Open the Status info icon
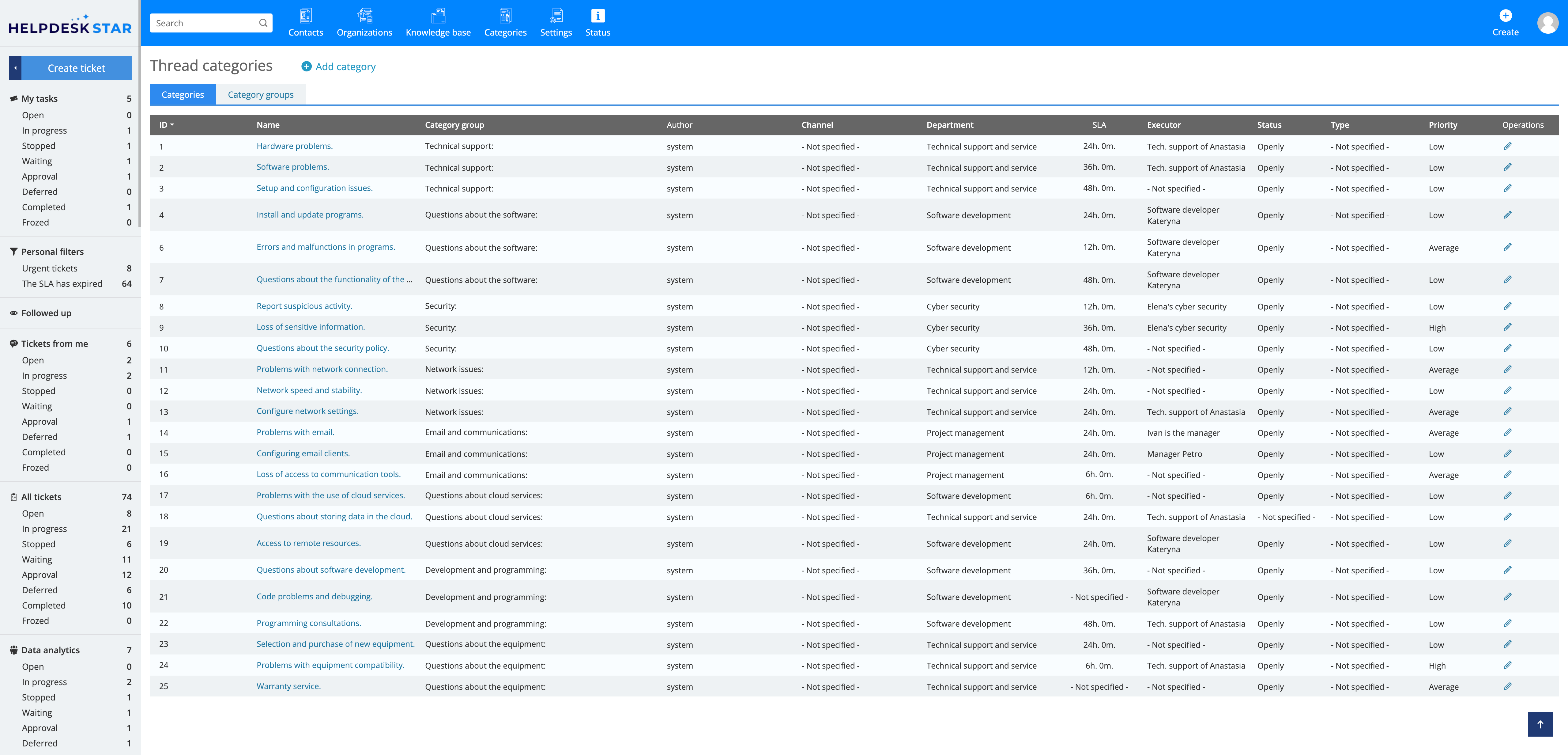1568x755 pixels. [x=597, y=17]
